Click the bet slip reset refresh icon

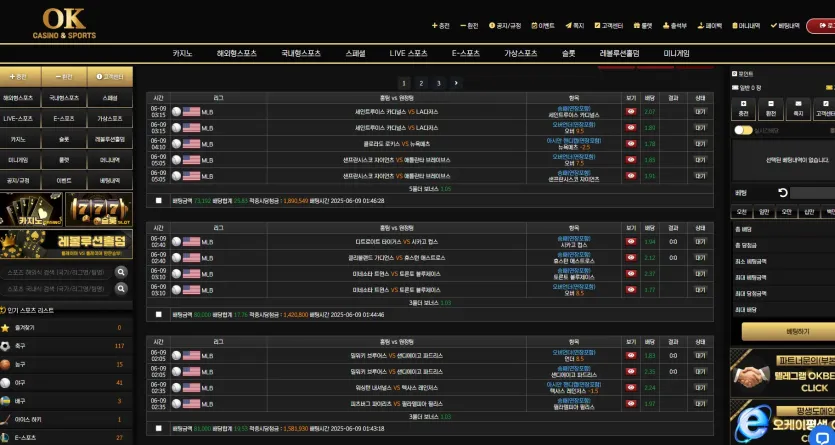pyautogui.click(x=783, y=193)
